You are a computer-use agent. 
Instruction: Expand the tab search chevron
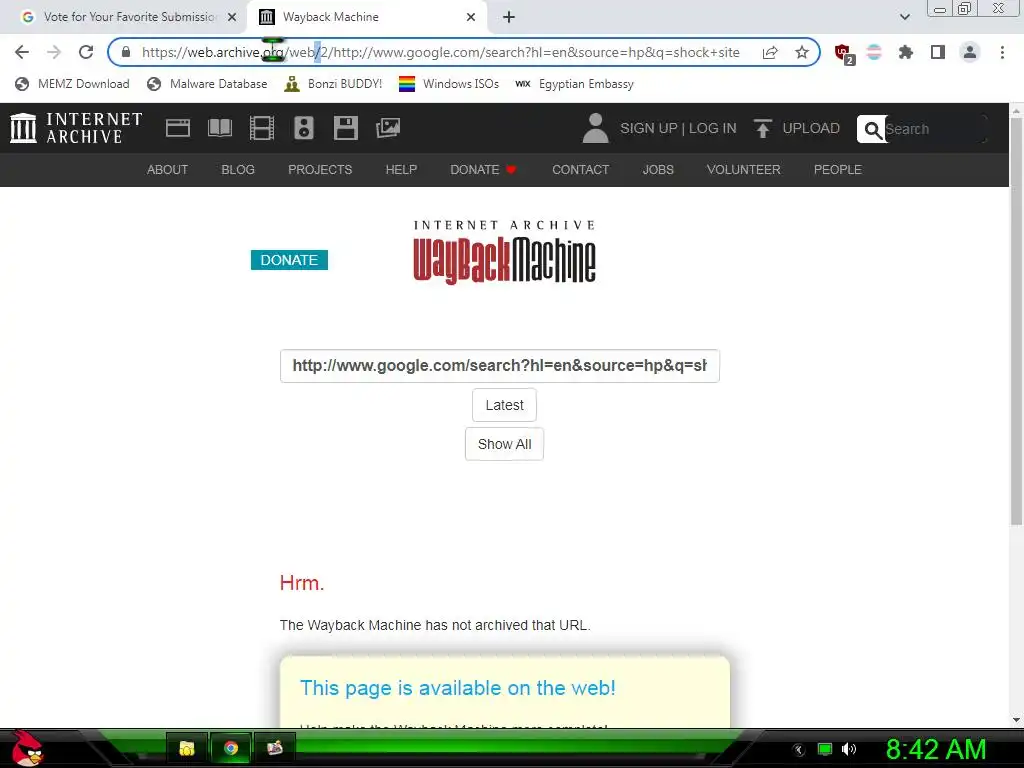(904, 17)
